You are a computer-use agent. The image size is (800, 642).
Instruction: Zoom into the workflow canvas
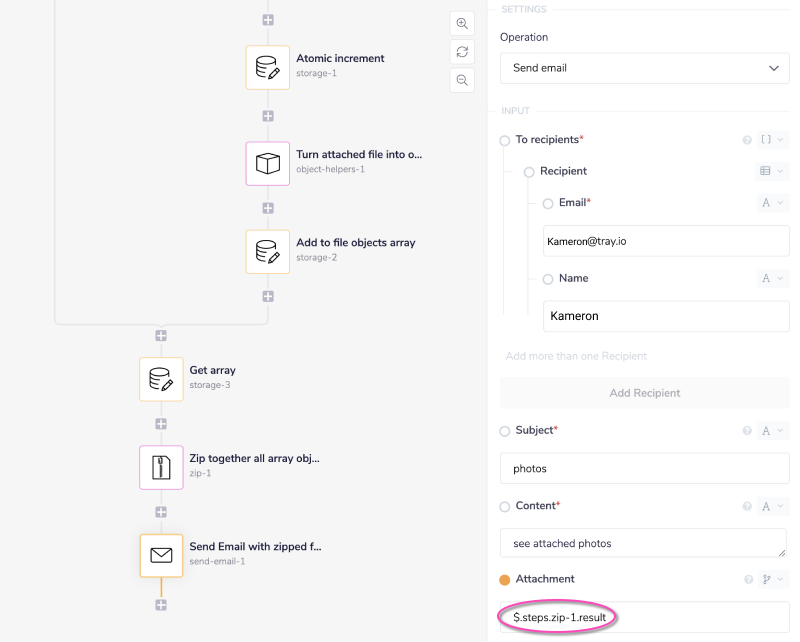(x=462, y=23)
